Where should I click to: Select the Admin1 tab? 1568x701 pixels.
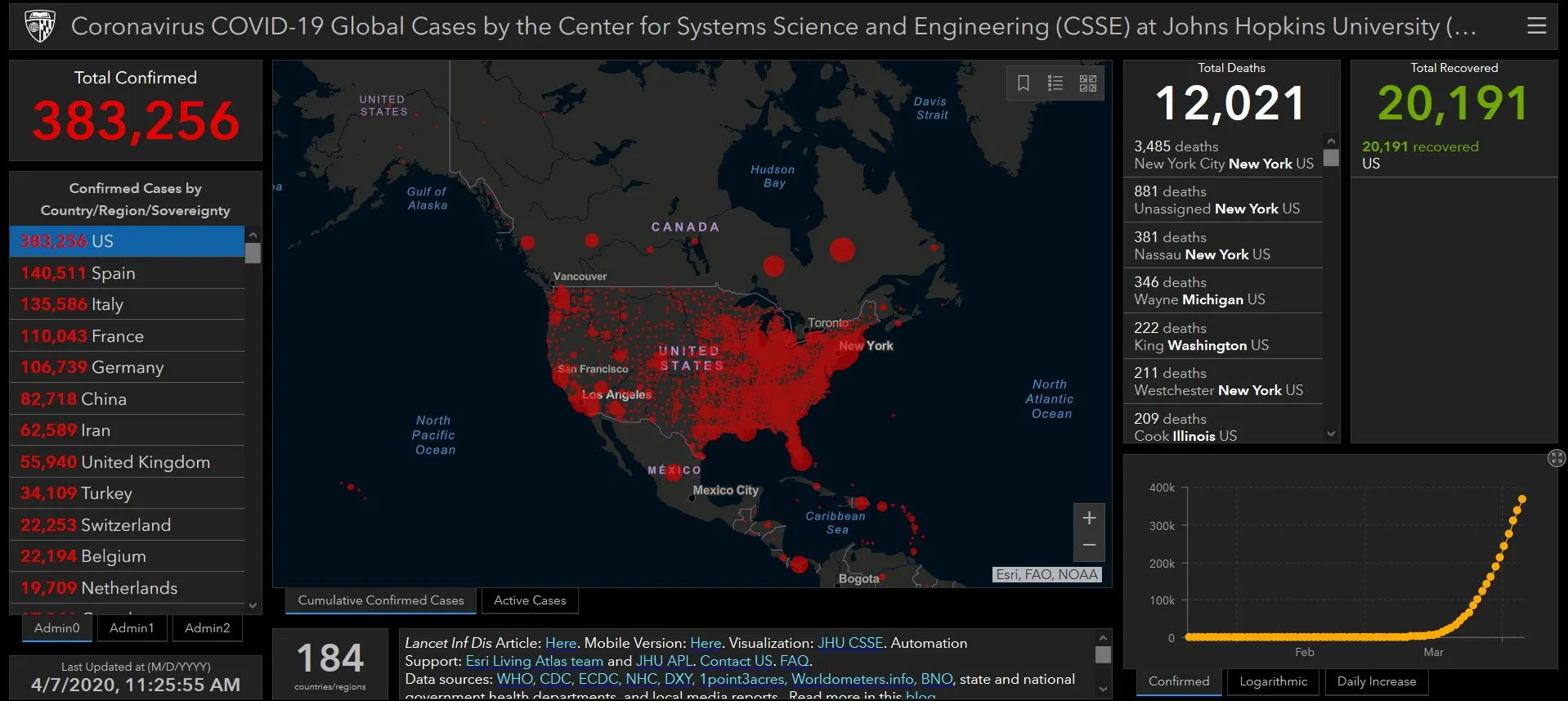pos(132,628)
